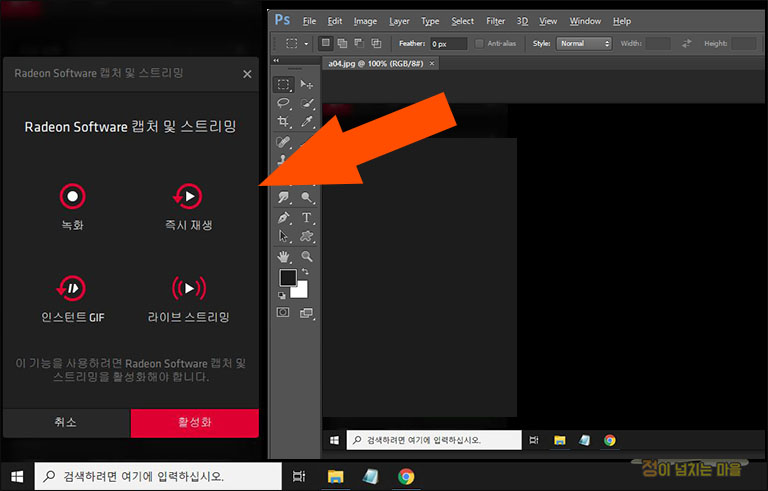Select the Pen tool
The width and height of the screenshot is (768, 491).
pyautogui.click(x=283, y=217)
